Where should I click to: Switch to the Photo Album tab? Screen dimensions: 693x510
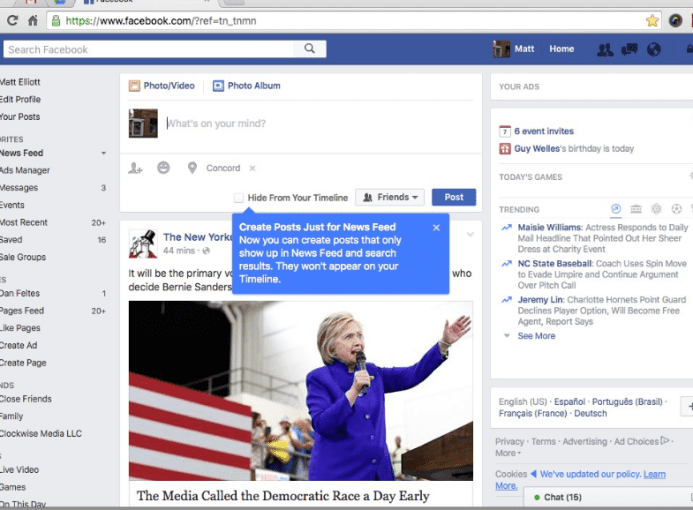(x=246, y=86)
